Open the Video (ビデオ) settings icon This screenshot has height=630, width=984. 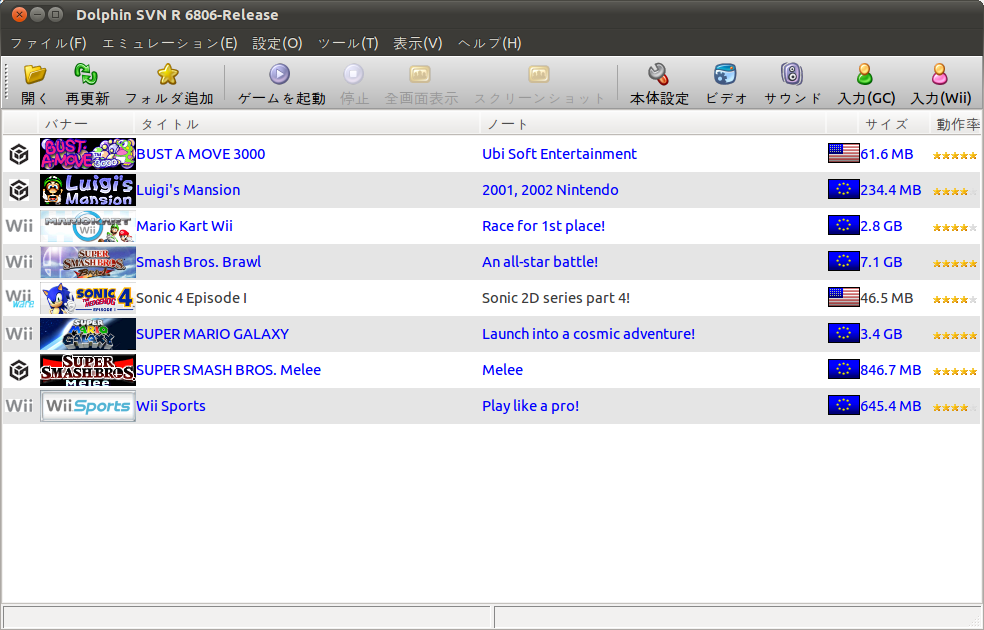click(x=725, y=75)
